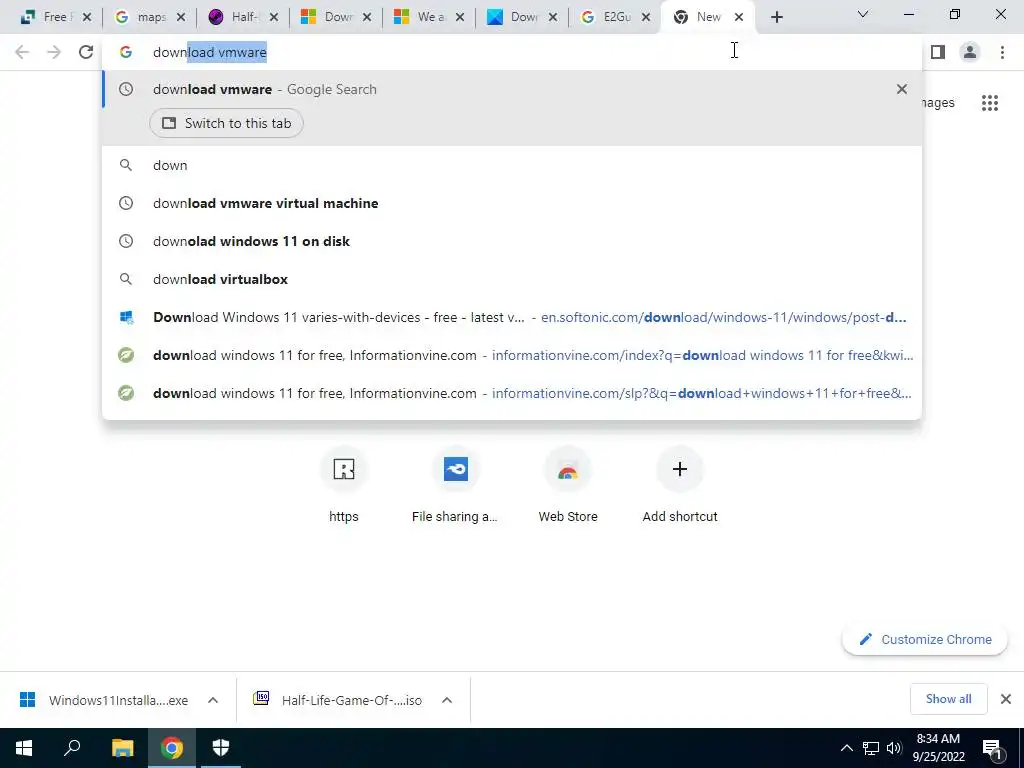Open taskbar clock 8:34 AM

[938, 748]
